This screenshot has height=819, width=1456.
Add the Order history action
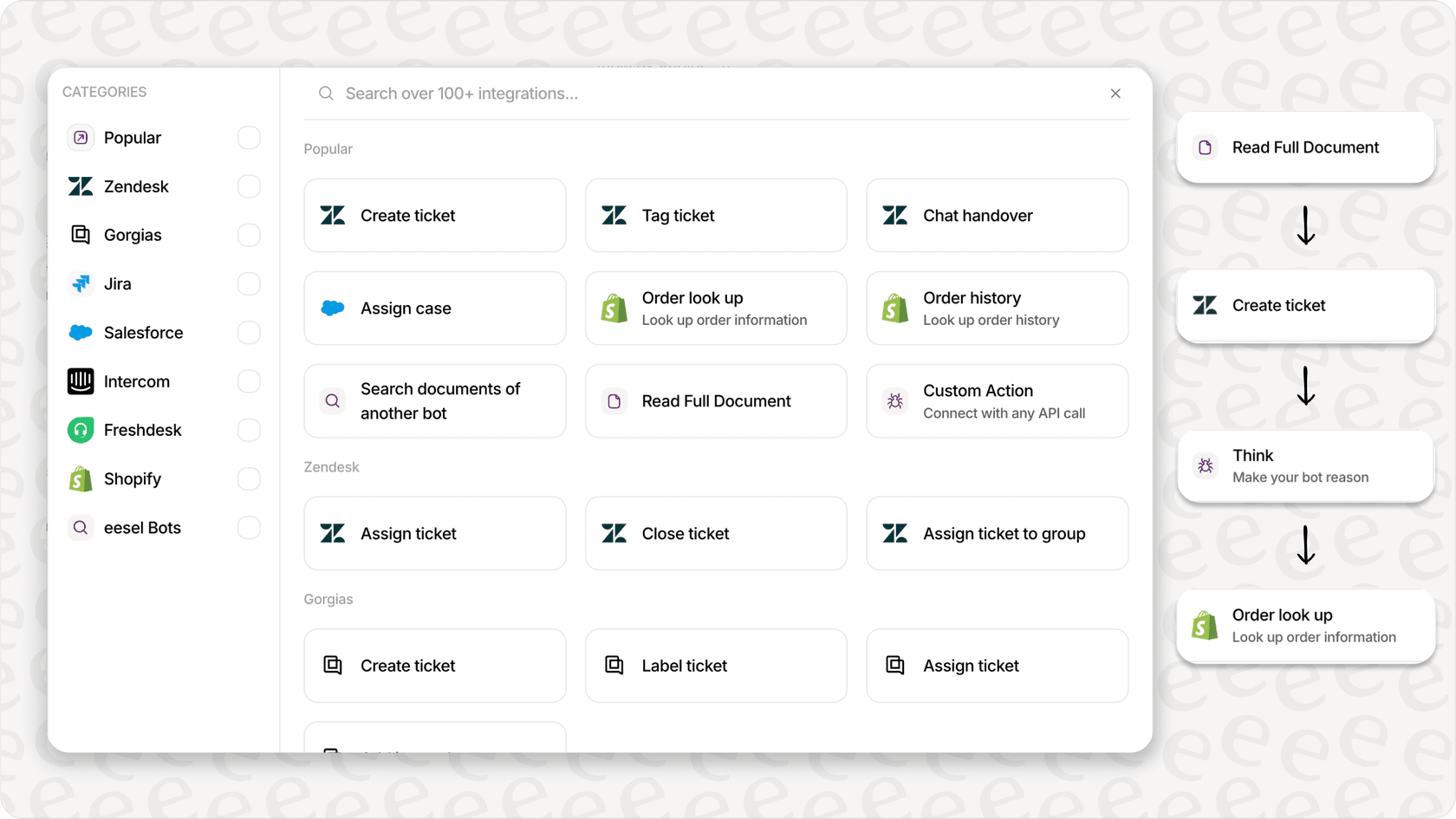[998, 309]
